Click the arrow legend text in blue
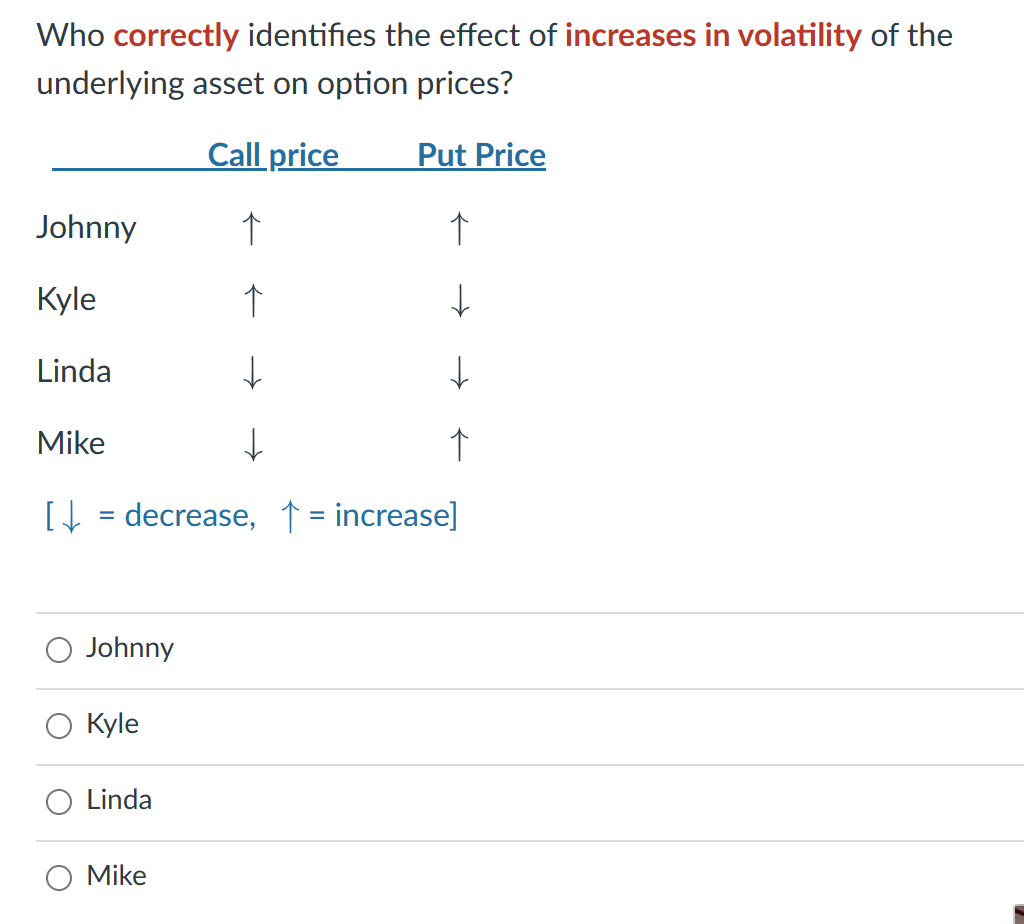The width and height of the screenshot is (1024, 924). click(250, 515)
